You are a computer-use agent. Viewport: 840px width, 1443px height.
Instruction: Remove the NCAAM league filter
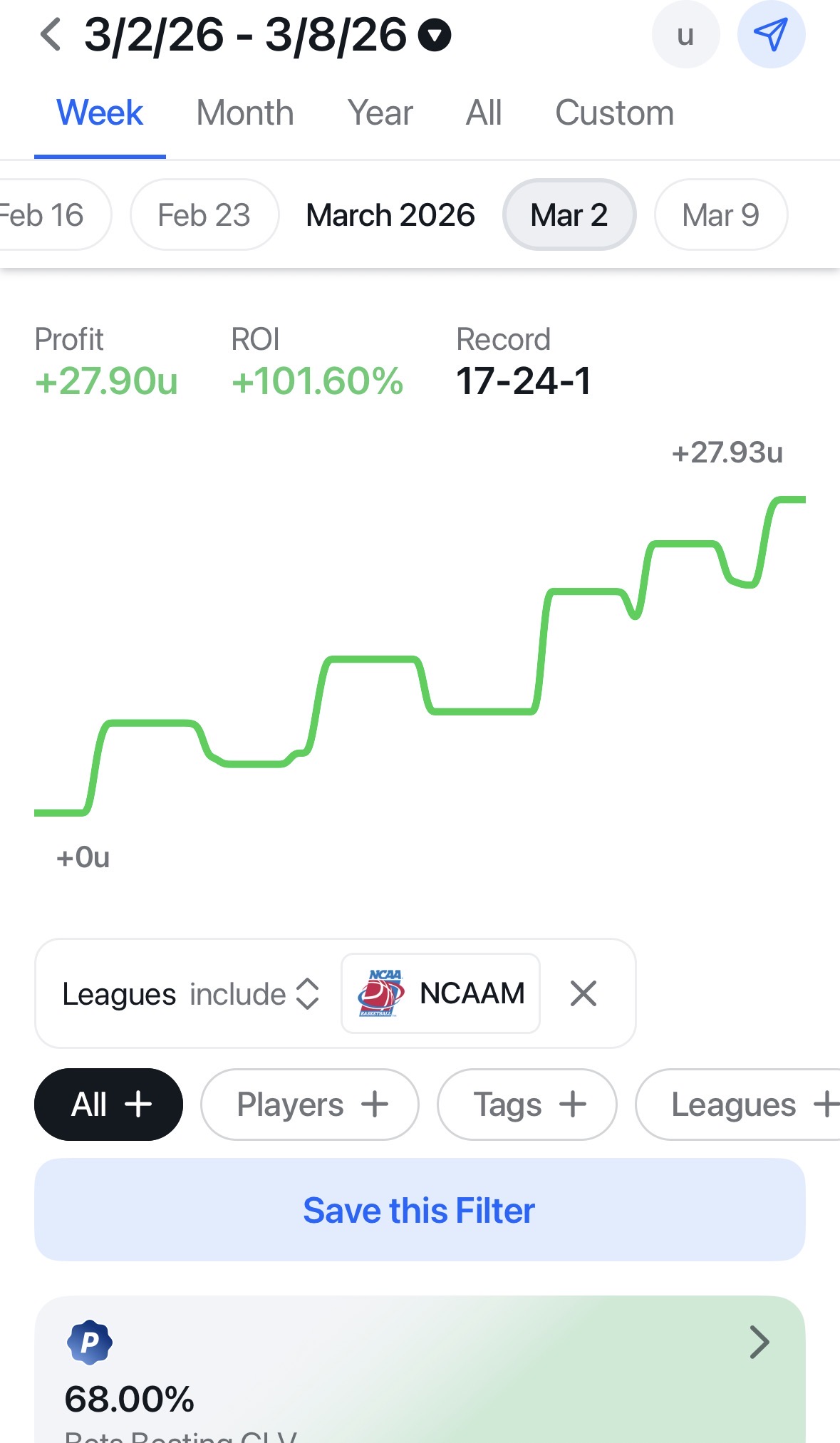[584, 993]
